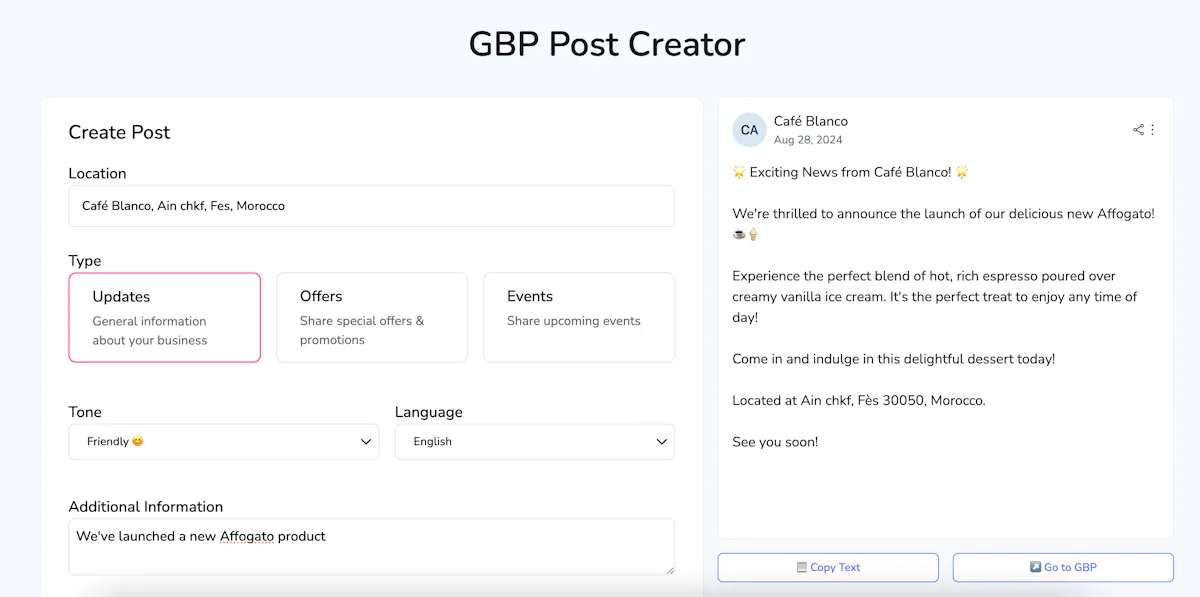Click the Additional Information text area
Screen dimensions: 1200x597
tap(372, 546)
